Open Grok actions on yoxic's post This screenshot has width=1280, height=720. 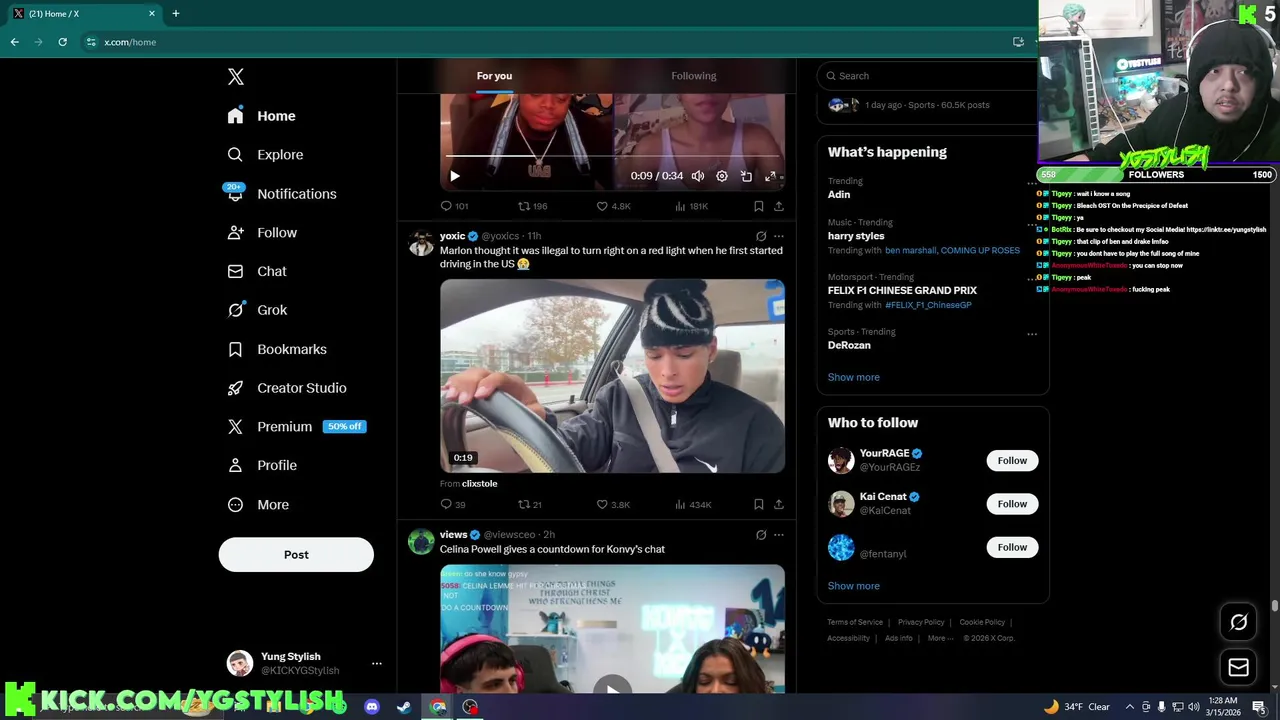click(x=761, y=237)
